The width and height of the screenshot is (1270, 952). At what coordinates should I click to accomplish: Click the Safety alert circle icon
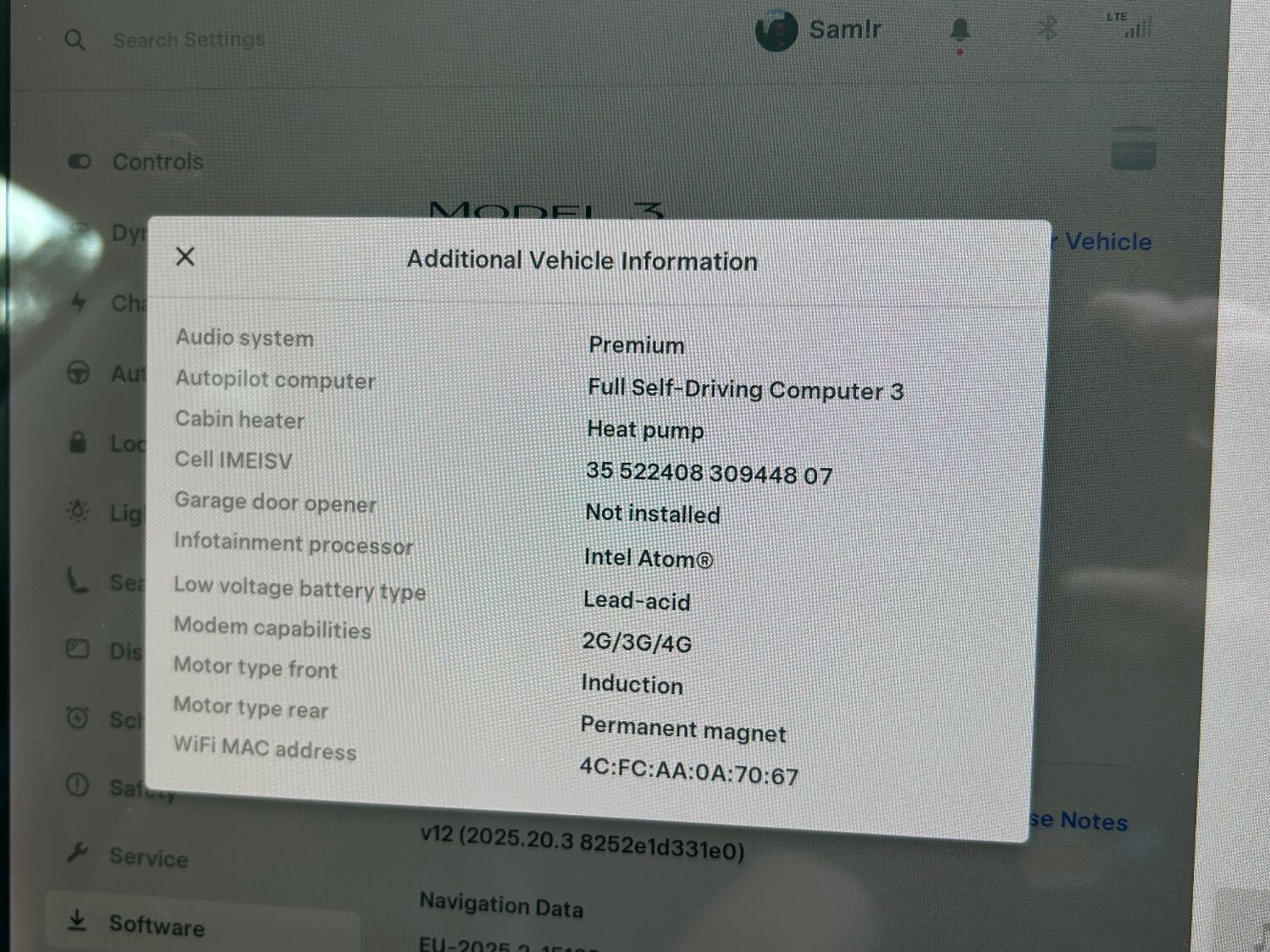[x=77, y=785]
